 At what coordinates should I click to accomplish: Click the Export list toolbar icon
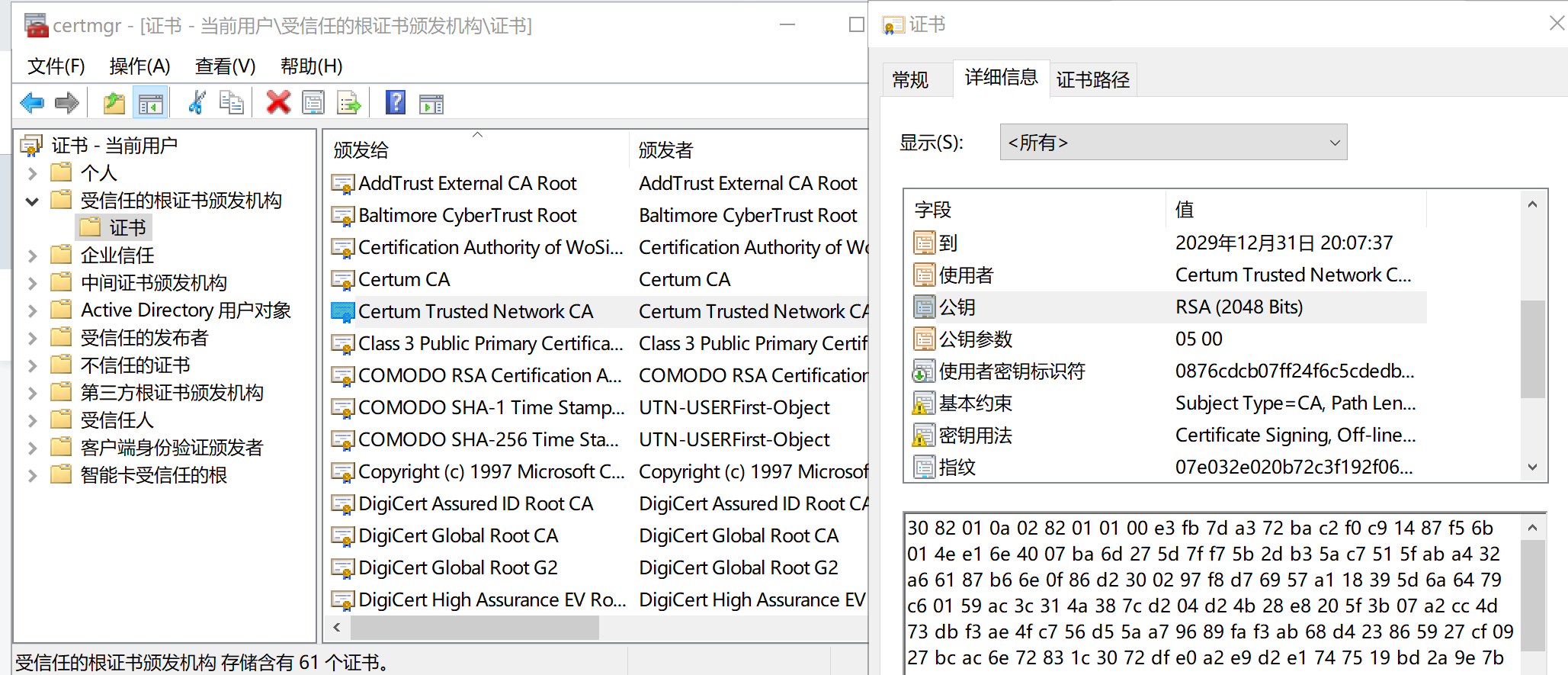coord(348,102)
